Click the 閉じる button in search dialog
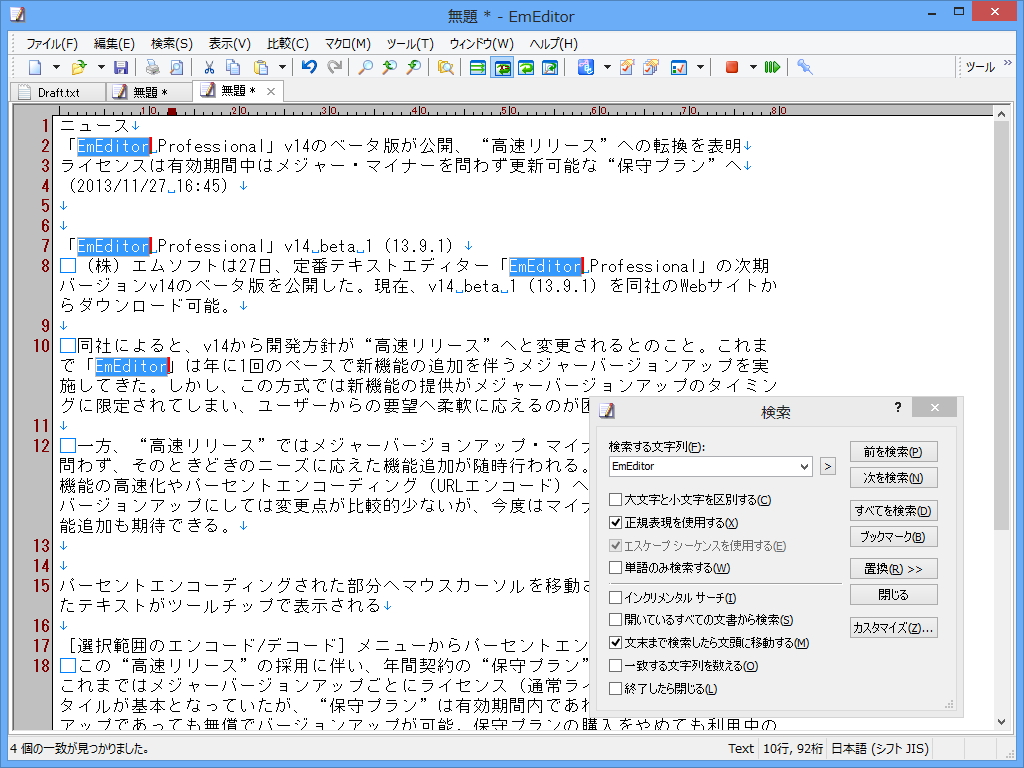The image size is (1024, 768). (x=893, y=595)
